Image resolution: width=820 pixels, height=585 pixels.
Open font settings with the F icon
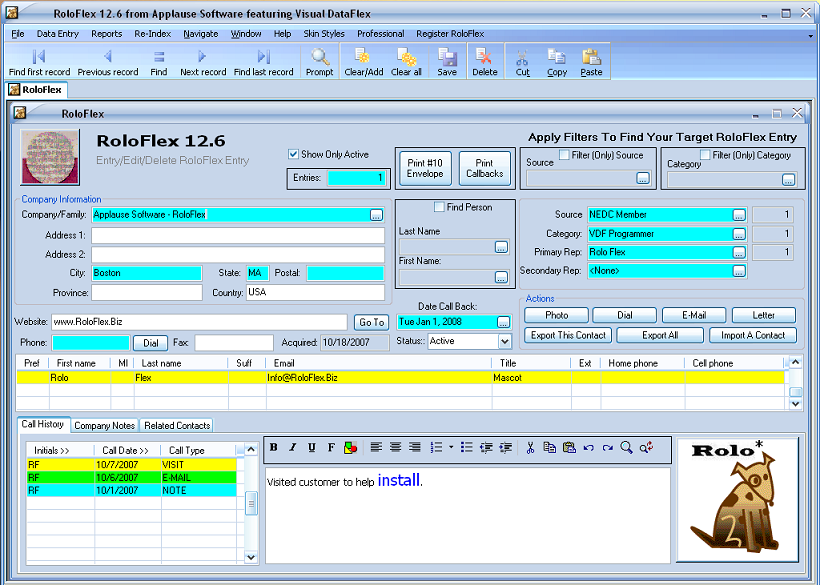click(x=331, y=448)
